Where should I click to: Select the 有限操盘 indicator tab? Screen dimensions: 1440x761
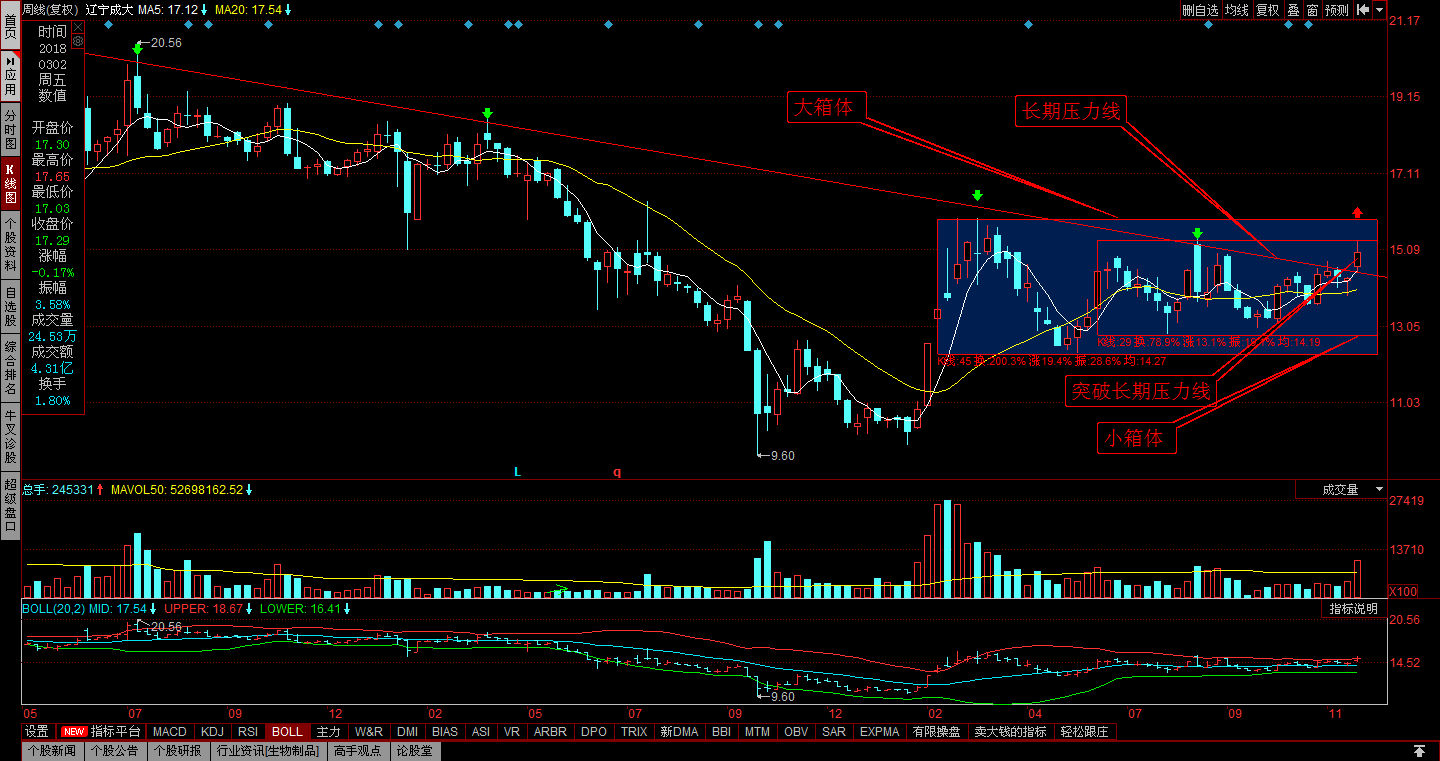[937, 732]
